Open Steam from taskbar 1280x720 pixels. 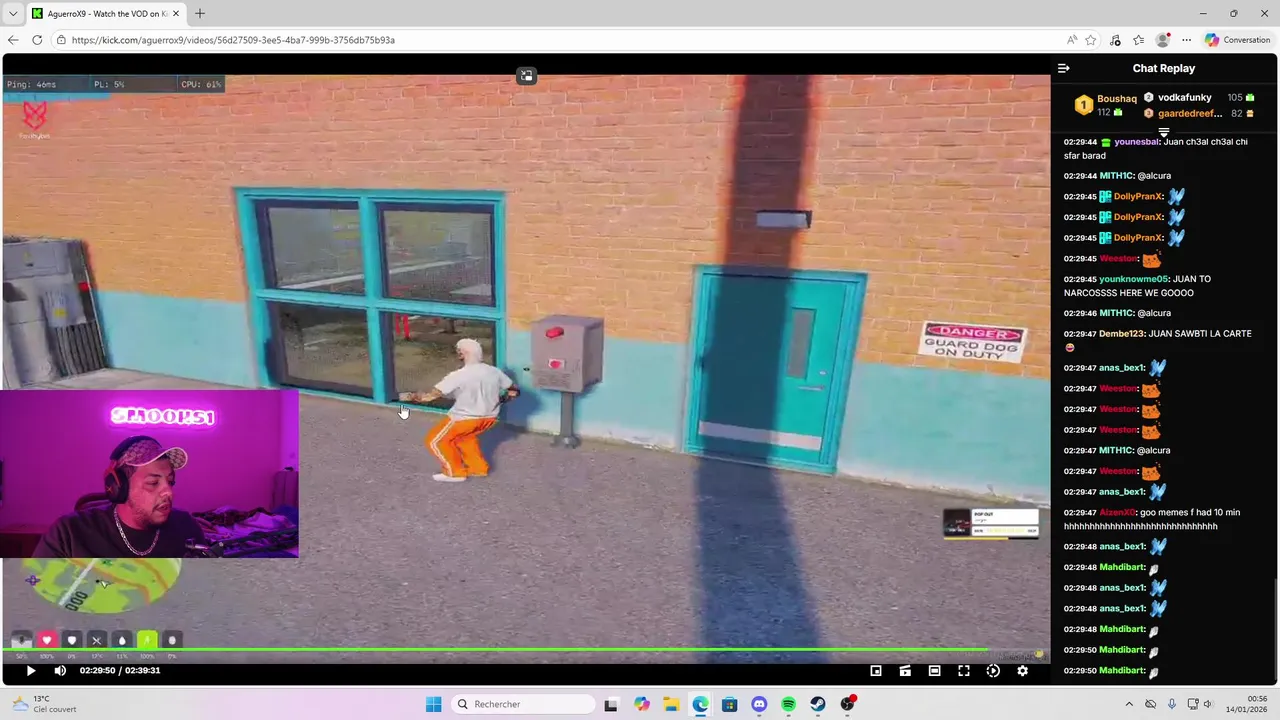[x=818, y=704]
